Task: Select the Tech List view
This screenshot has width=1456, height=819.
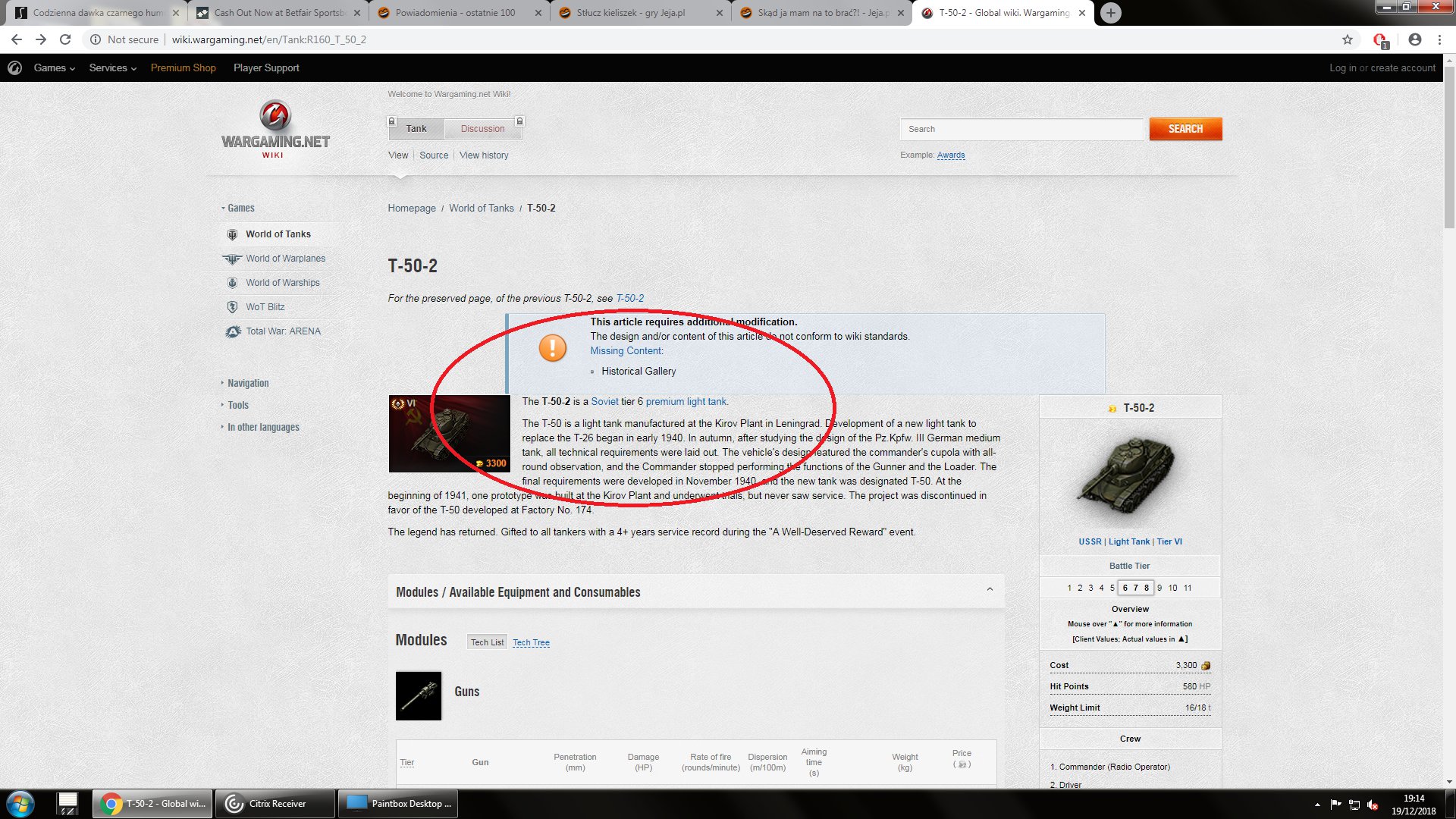Action: pyautogui.click(x=487, y=642)
